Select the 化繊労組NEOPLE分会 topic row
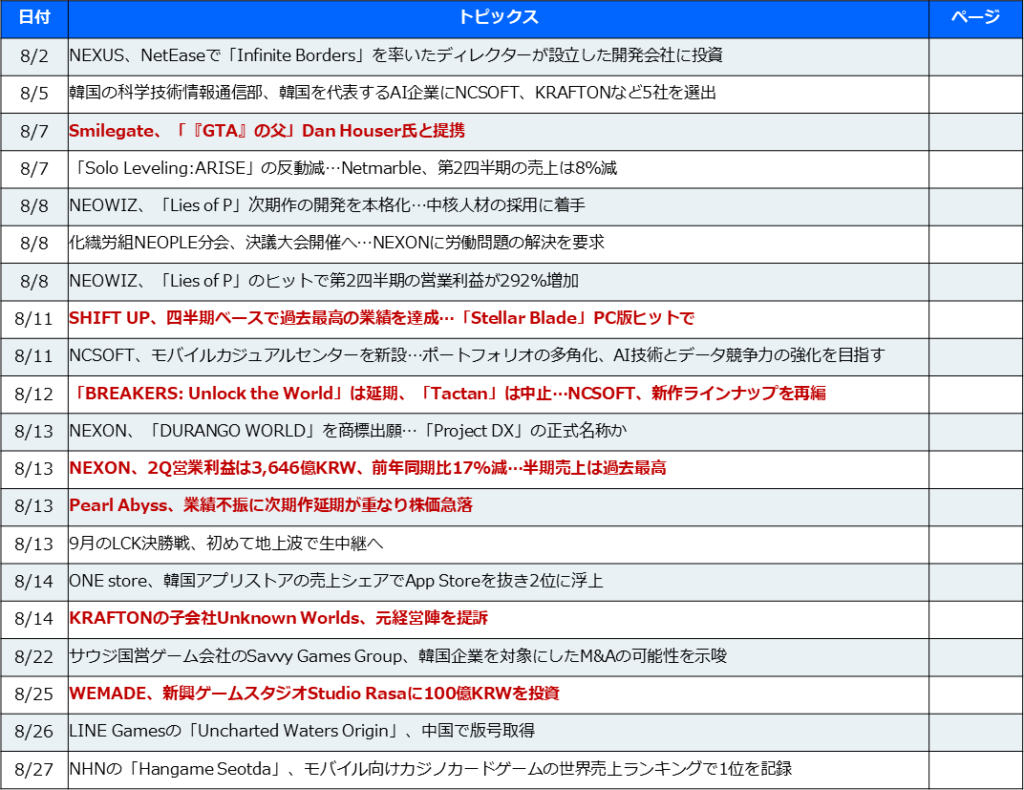 click(337, 243)
